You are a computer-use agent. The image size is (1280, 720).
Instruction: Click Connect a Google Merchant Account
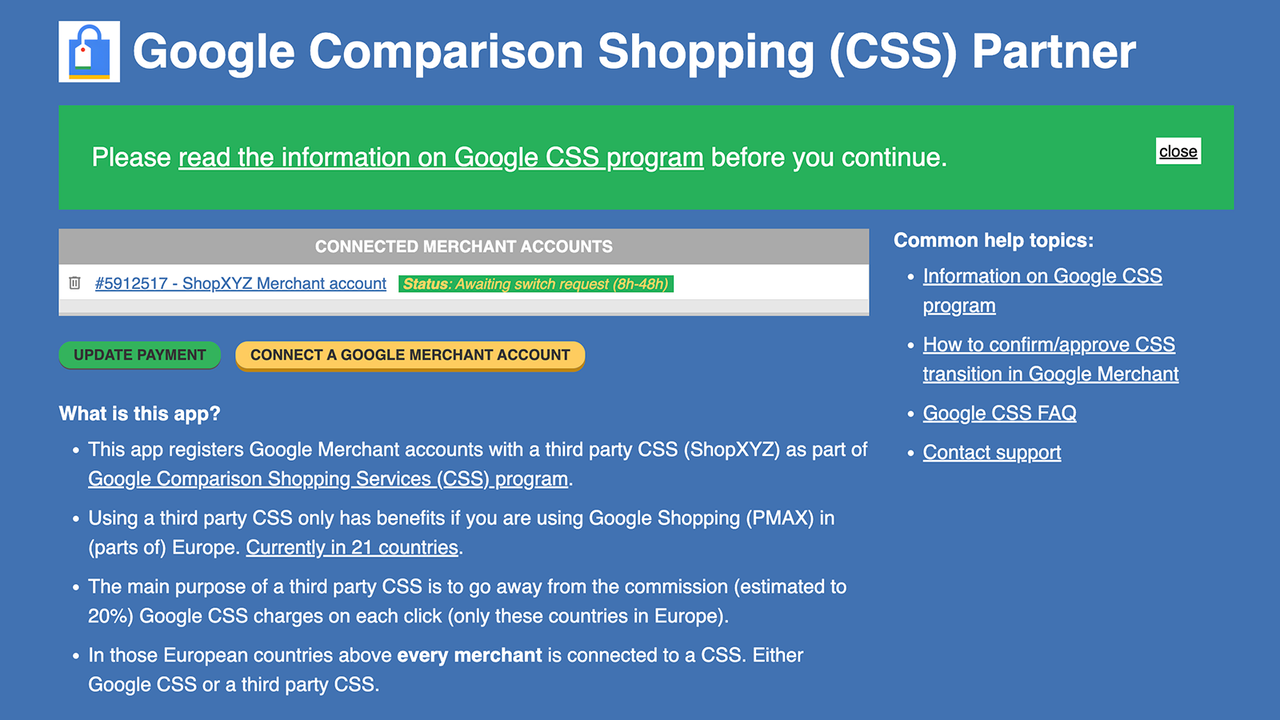click(x=410, y=355)
